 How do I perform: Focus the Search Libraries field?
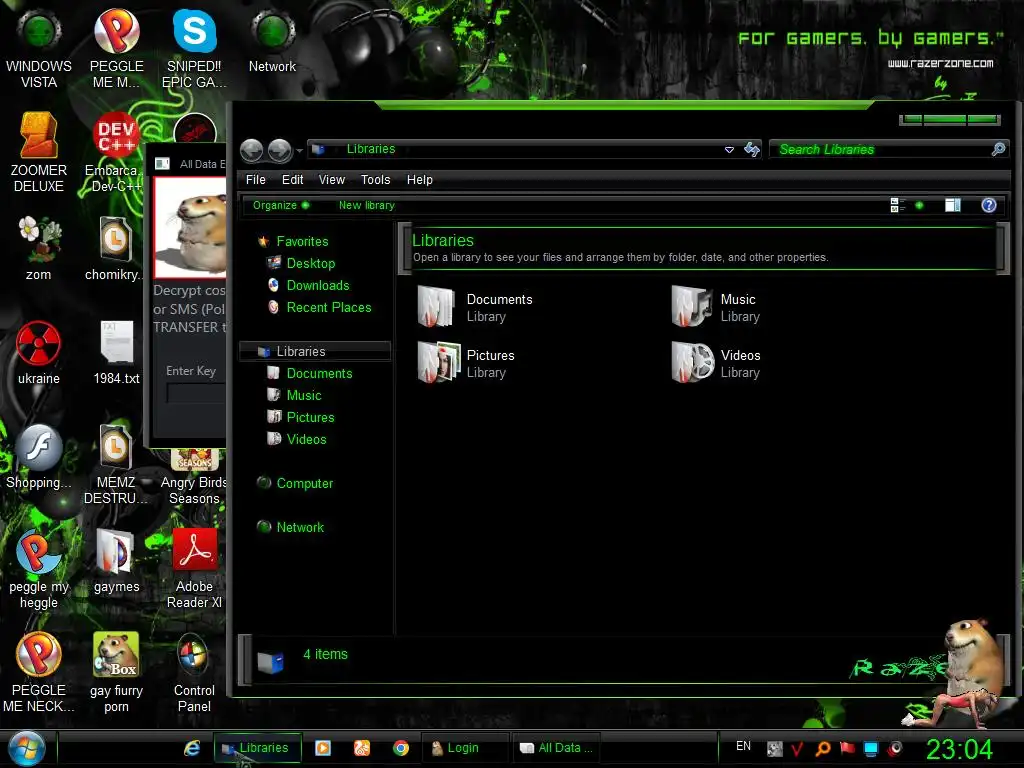pyautogui.click(x=882, y=150)
